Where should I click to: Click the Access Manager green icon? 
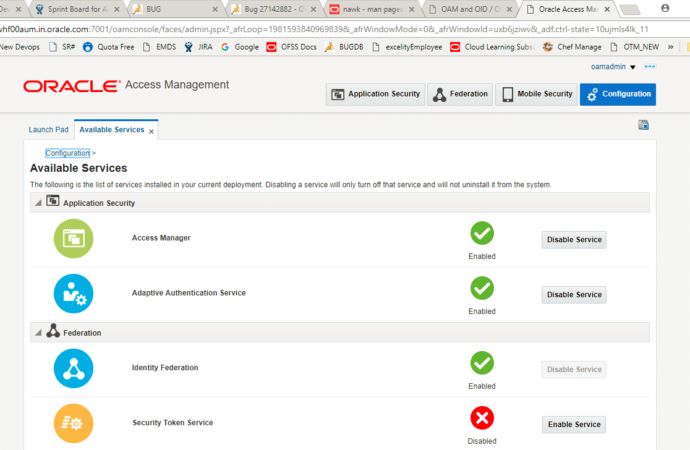click(x=73, y=238)
